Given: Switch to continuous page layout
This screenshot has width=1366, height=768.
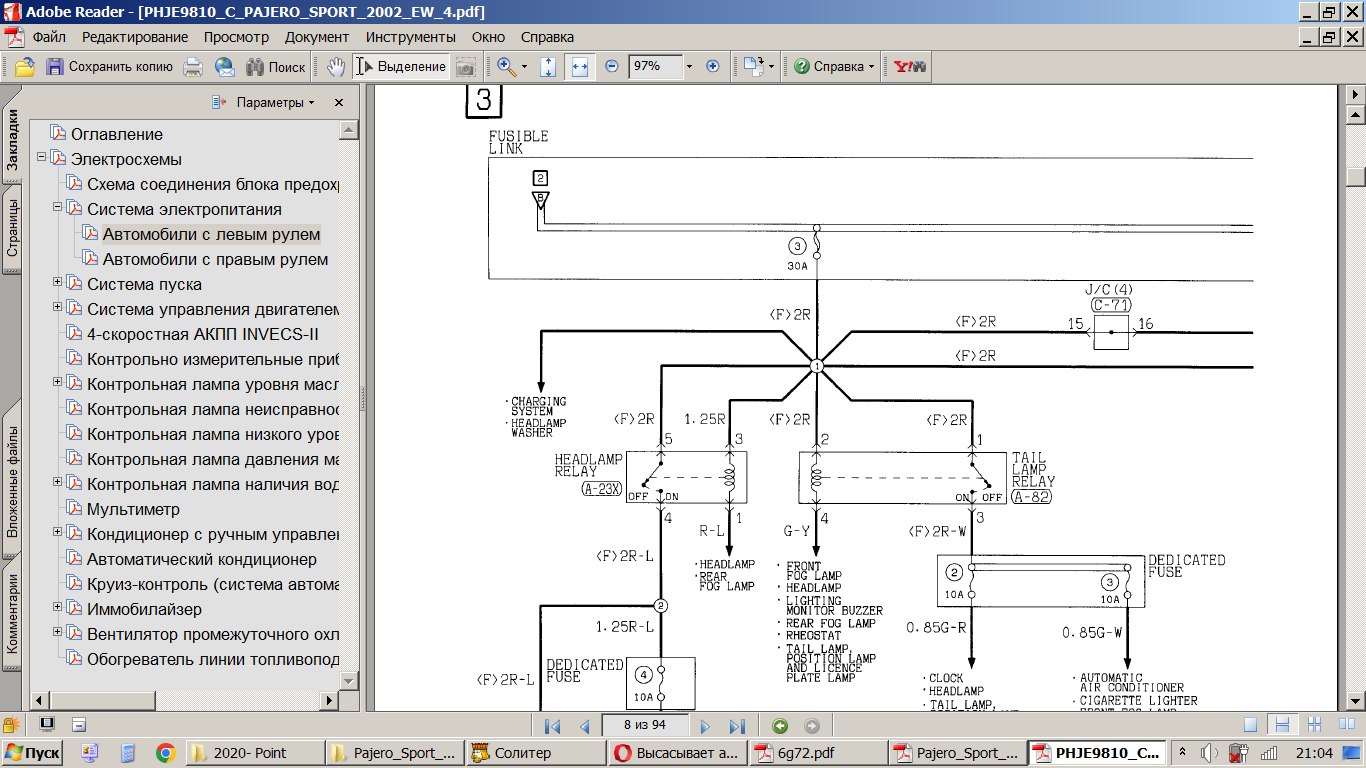Looking at the screenshot, I should (1281, 726).
